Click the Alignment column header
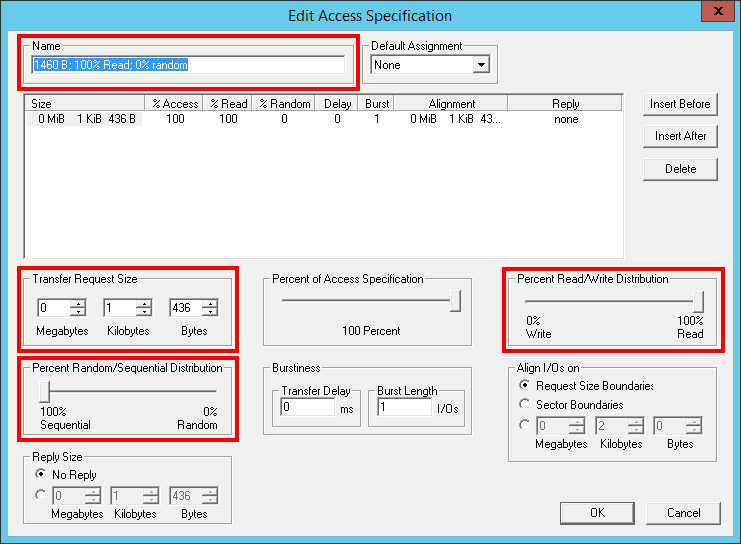This screenshot has height=544, width=741. (451, 104)
